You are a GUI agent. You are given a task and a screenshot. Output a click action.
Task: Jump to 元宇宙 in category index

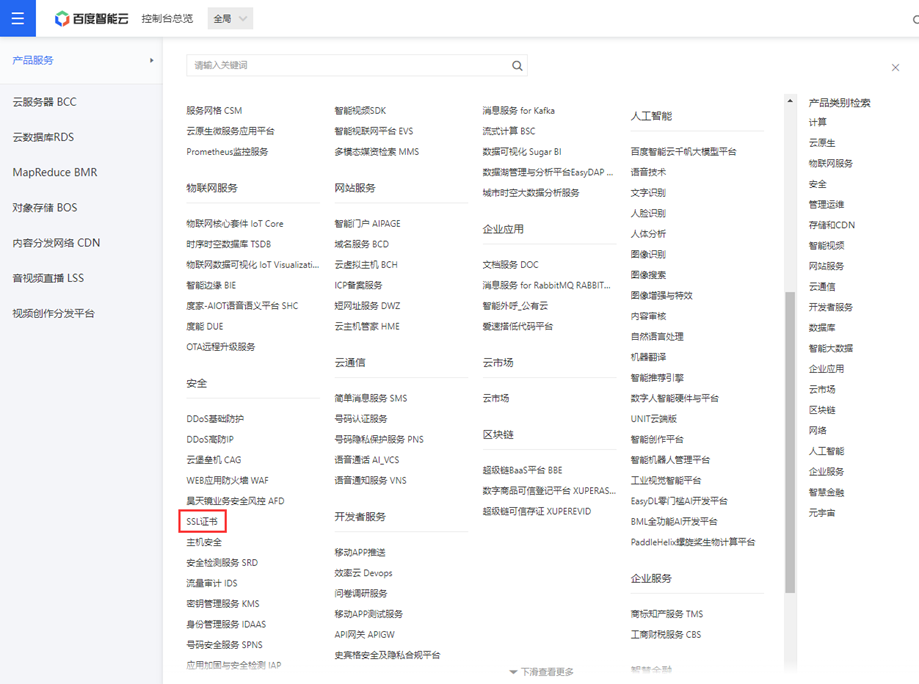pyautogui.click(x=822, y=513)
